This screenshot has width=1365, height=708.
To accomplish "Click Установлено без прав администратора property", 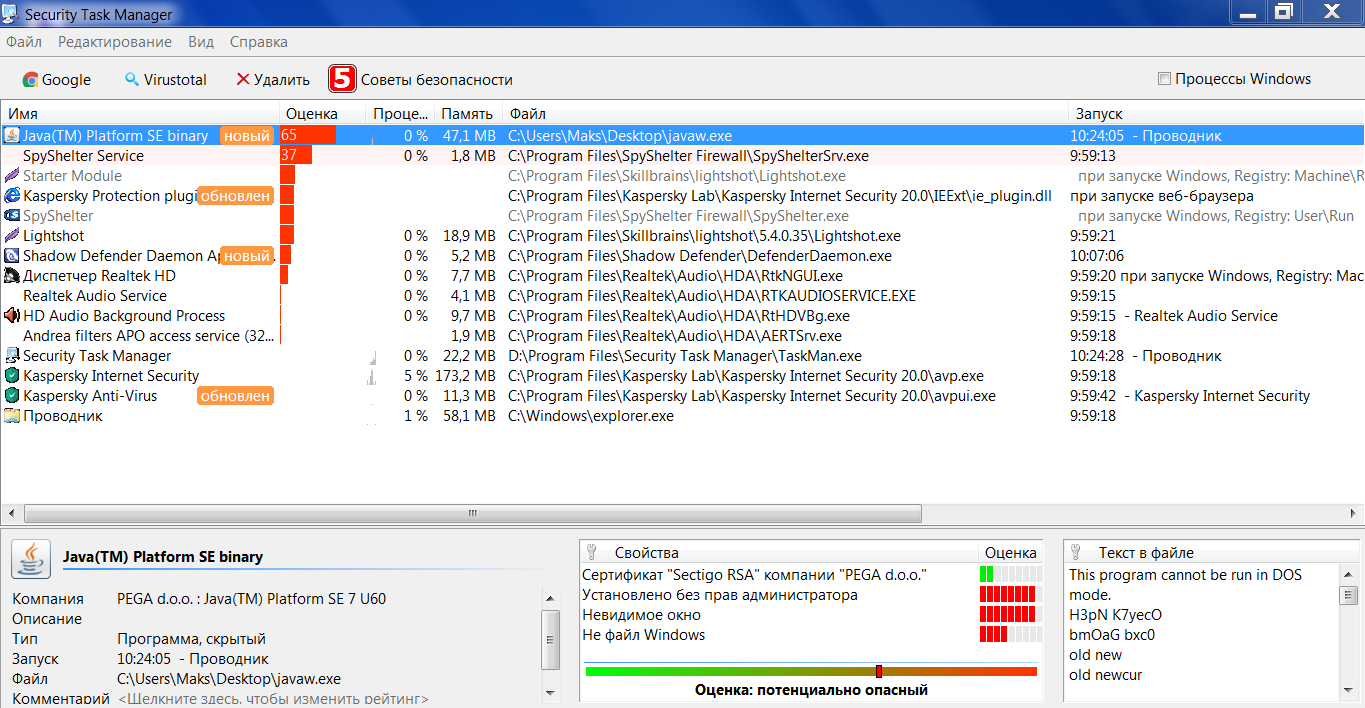I will pyautogui.click(x=810, y=595).
